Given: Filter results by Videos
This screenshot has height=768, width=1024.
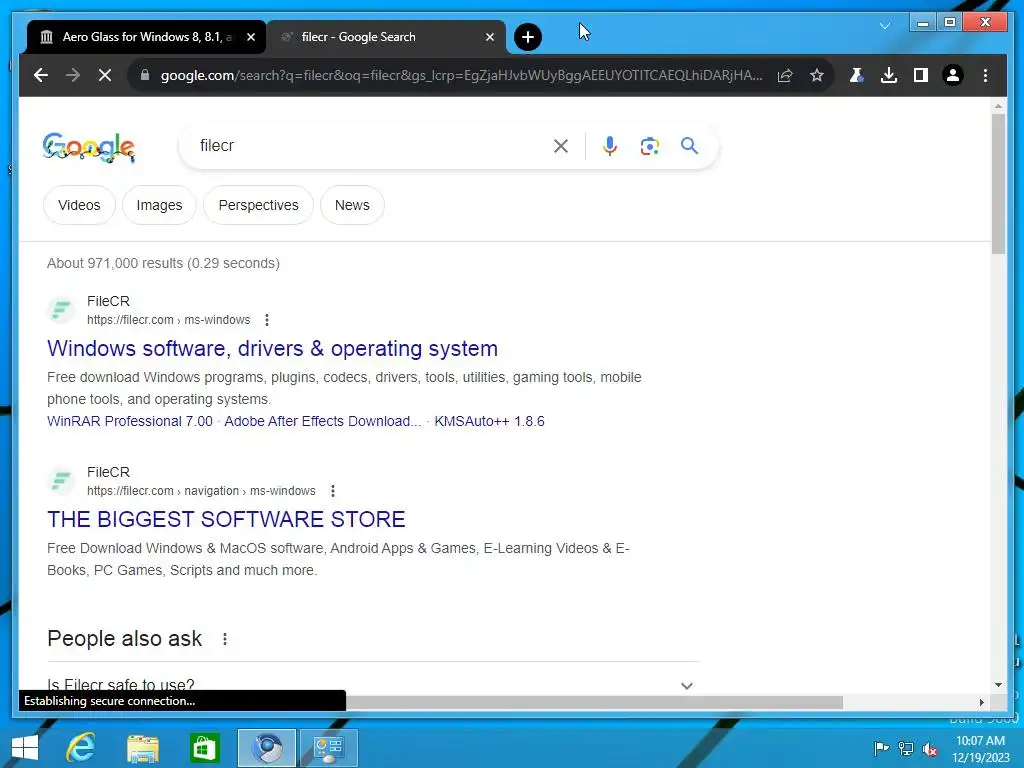Looking at the screenshot, I should pyautogui.click(x=79, y=205).
